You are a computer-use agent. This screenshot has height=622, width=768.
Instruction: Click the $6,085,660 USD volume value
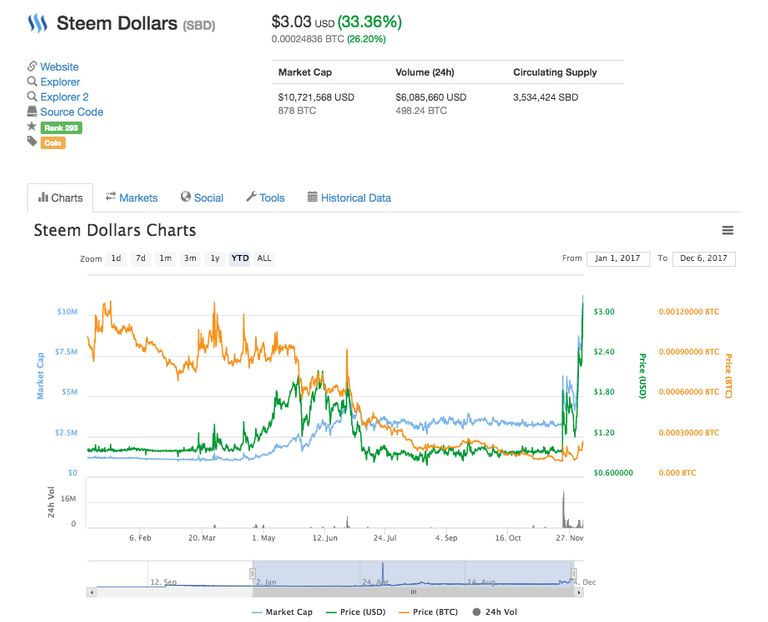431,97
